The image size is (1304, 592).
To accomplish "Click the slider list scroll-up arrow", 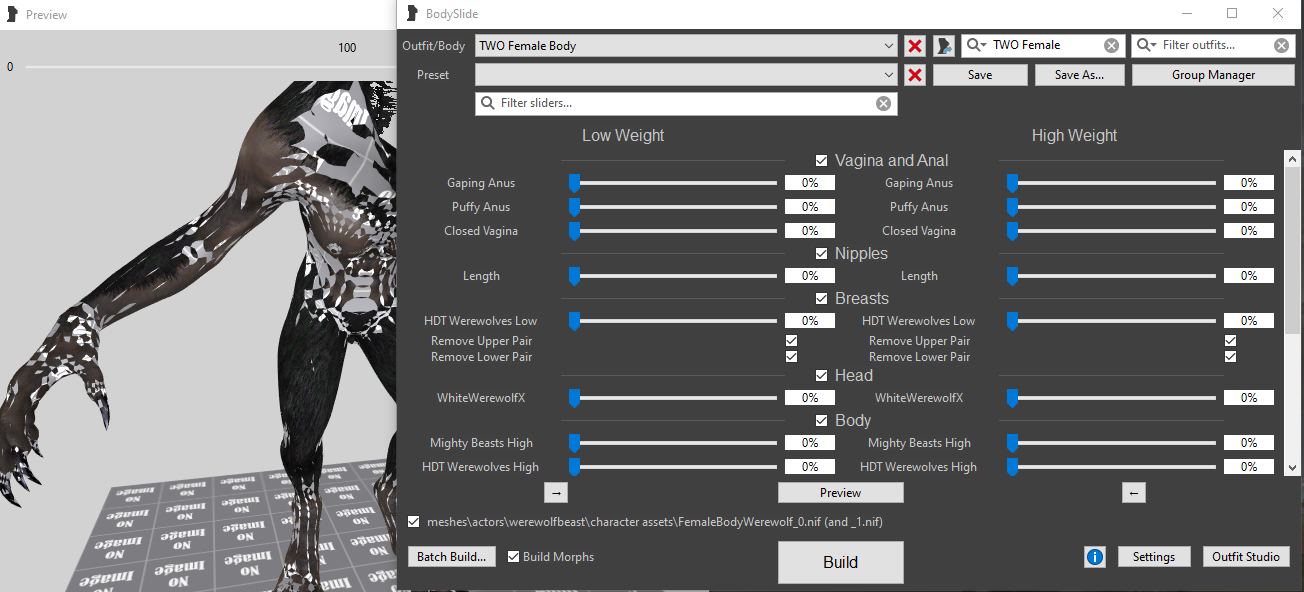I will coord(1292,159).
